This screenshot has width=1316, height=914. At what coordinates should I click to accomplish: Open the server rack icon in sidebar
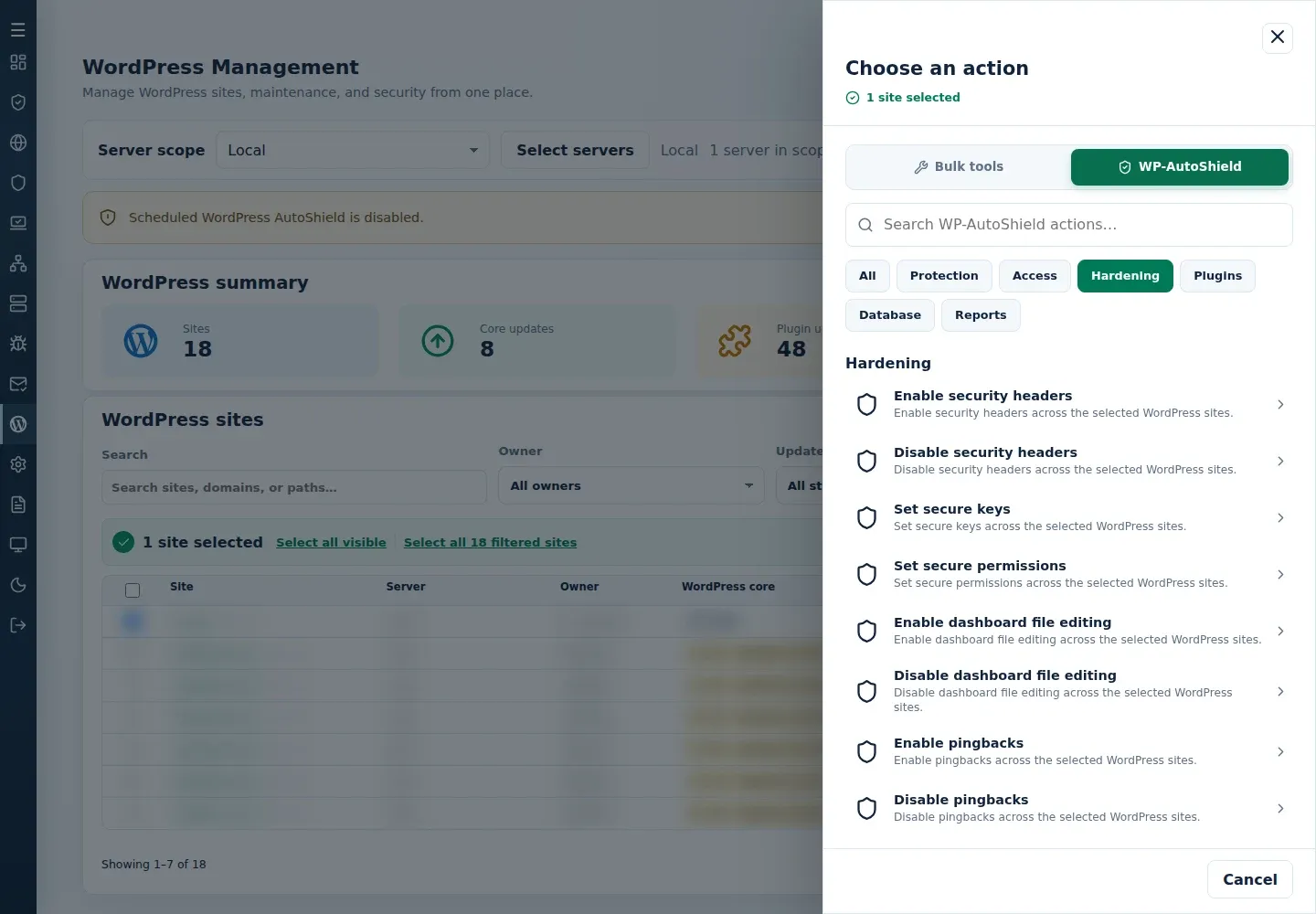18,303
